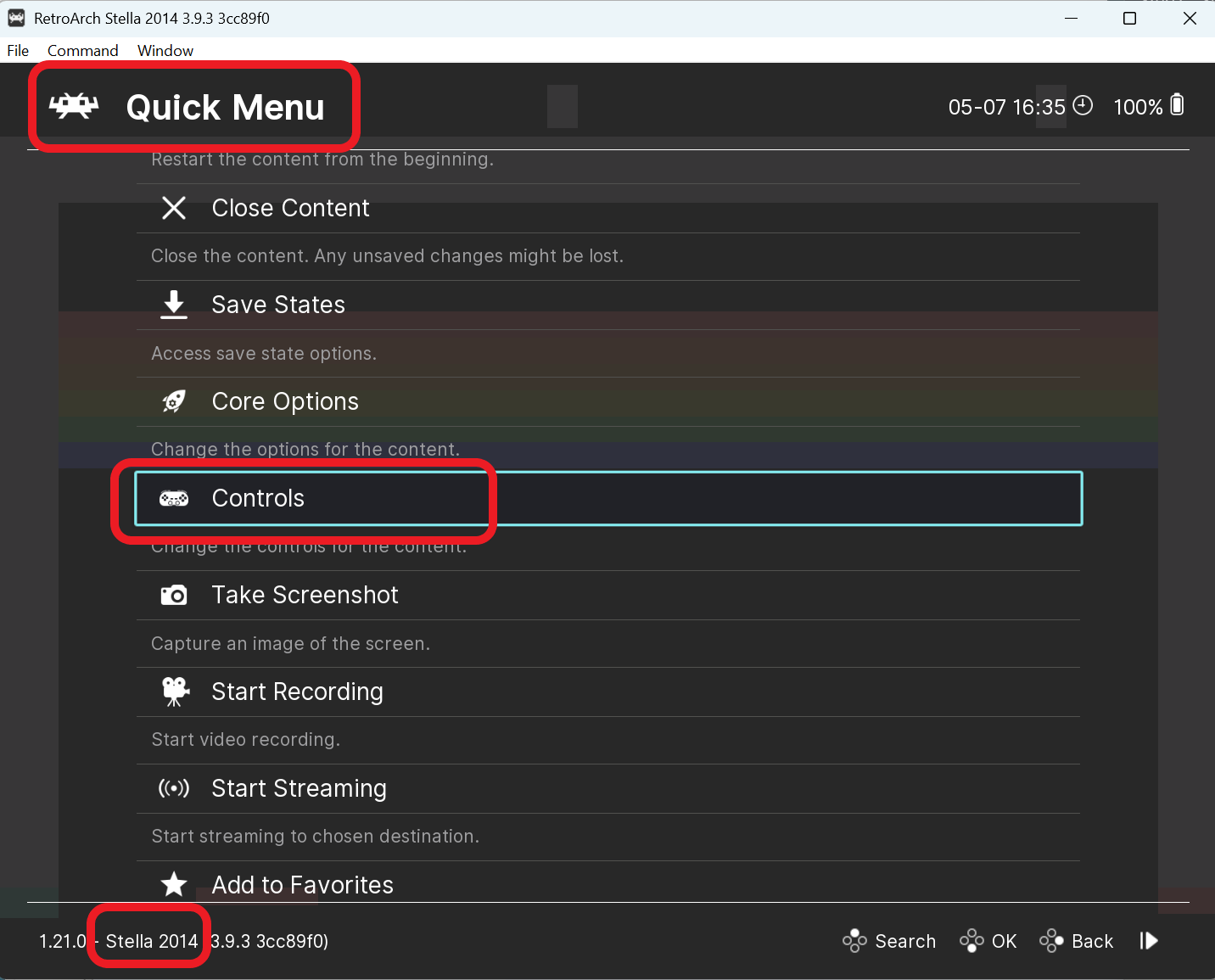Click the Controls gamepad icon
The height and width of the screenshot is (980, 1215).
click(174, 498)
